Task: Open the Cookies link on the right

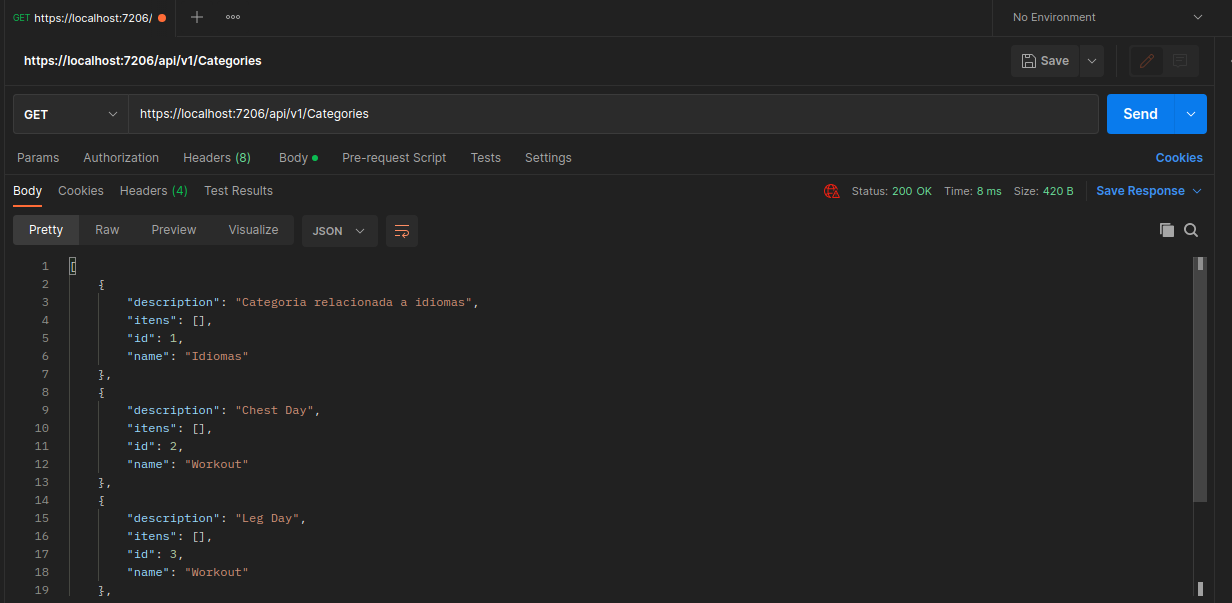Action: (1179, 158)
